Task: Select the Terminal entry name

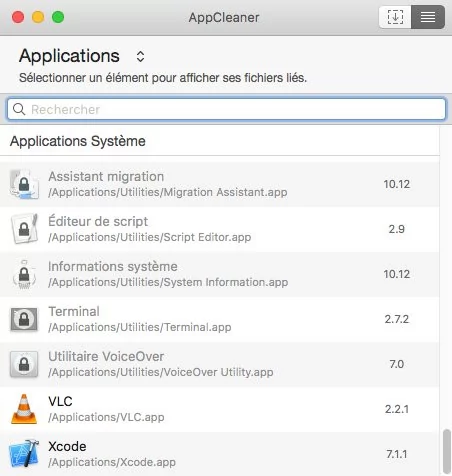Action: point(74,311)
